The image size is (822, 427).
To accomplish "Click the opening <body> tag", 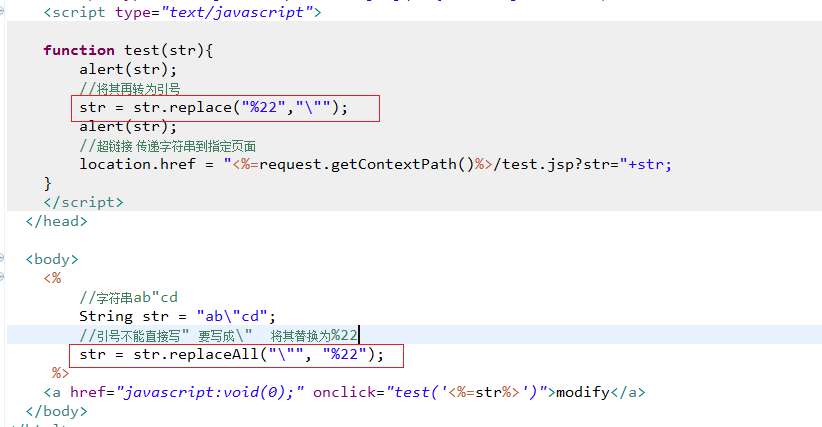I will tap(52, 259).
